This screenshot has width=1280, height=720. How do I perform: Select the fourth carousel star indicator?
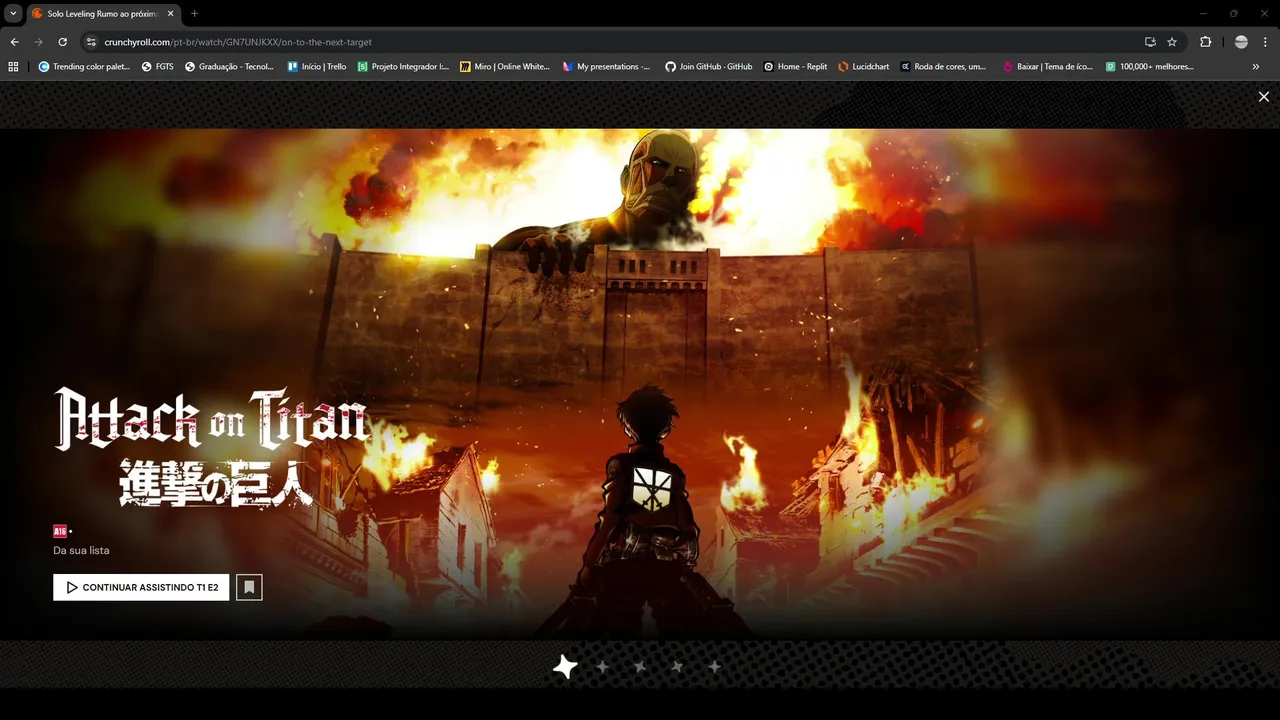pos(677,667)
